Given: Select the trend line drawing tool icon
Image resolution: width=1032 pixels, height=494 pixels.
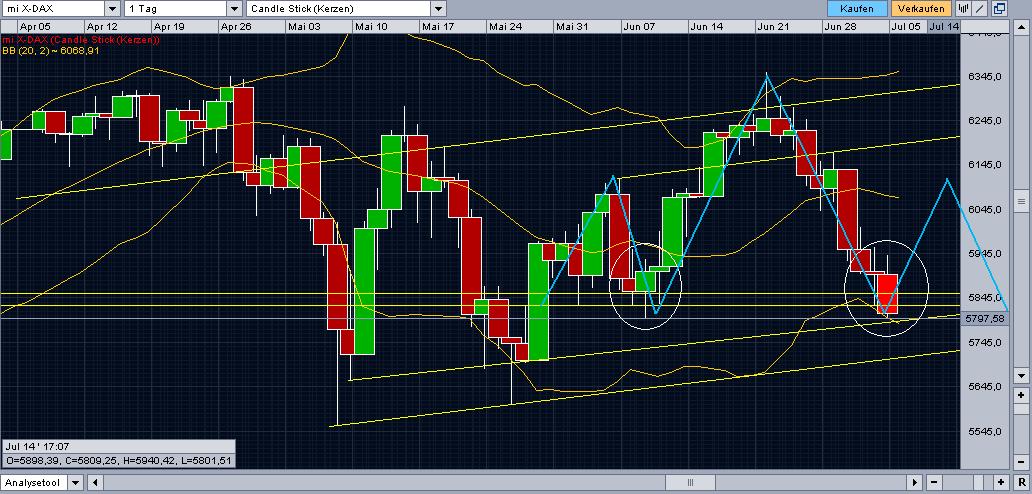Looking at the screenshot, I should pyautogui.click(x=981, y=9).
